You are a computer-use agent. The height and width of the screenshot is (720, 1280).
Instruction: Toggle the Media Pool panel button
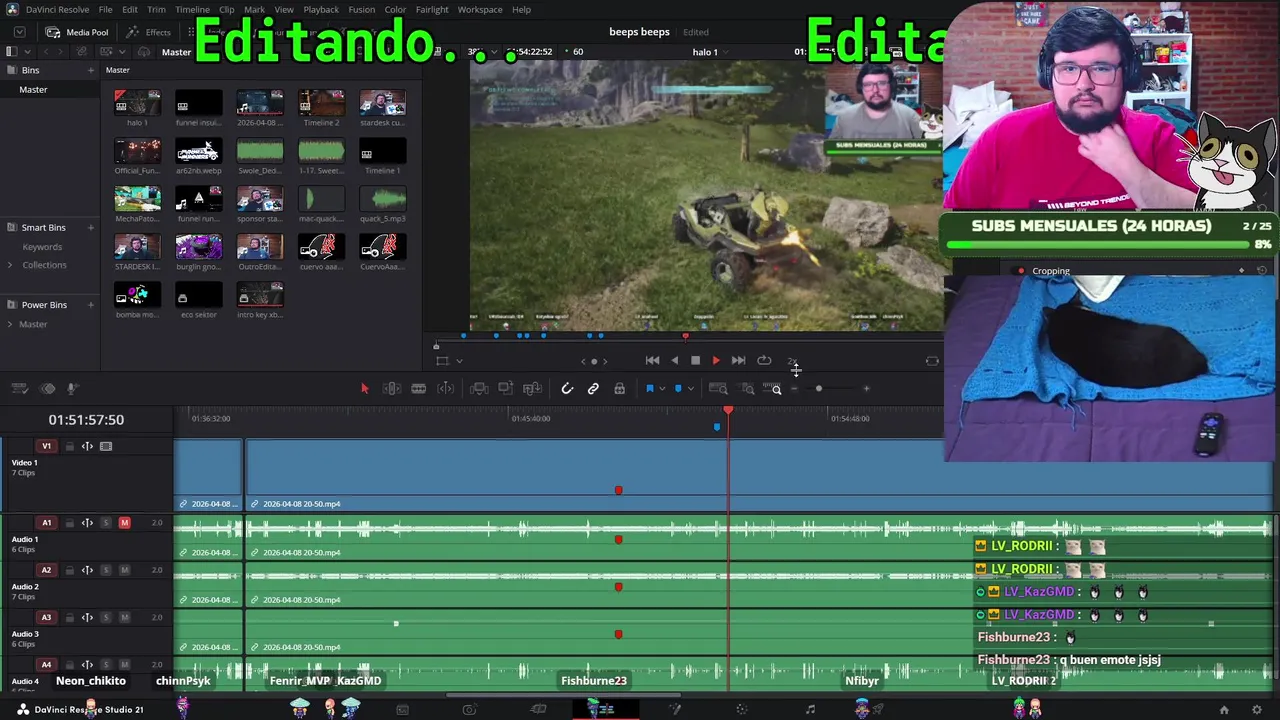click(x=78, y=32)
